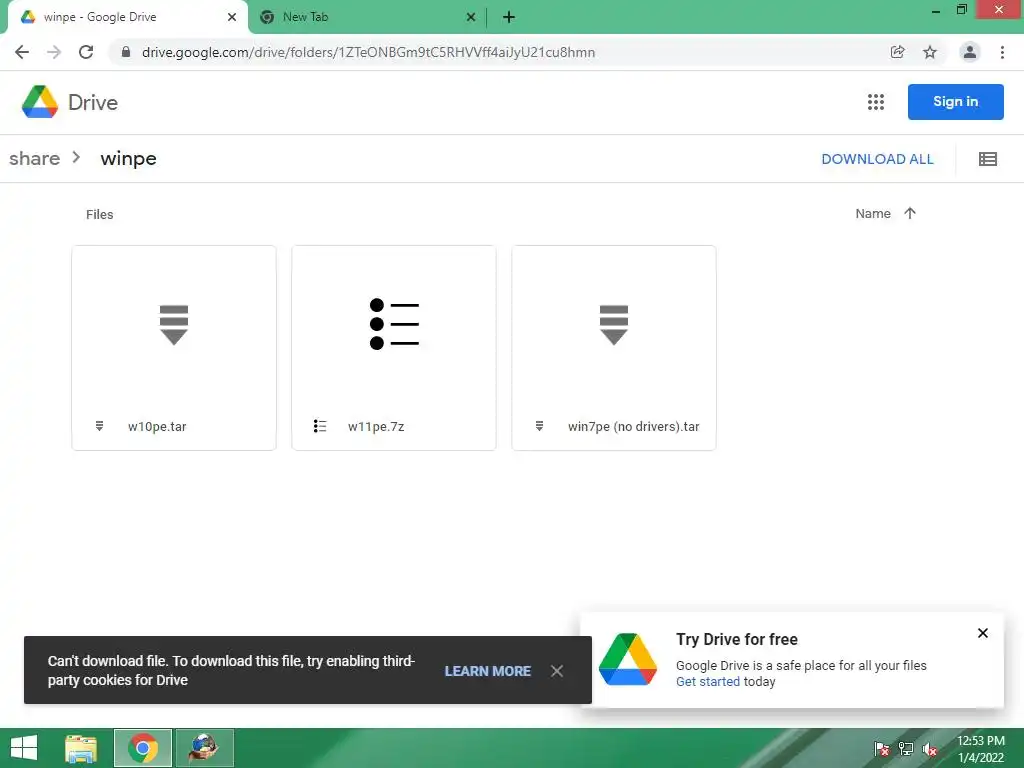Reverse sort direction arrow next to Name
Viewport: 1024px width, 768px height.
[910, 214]
